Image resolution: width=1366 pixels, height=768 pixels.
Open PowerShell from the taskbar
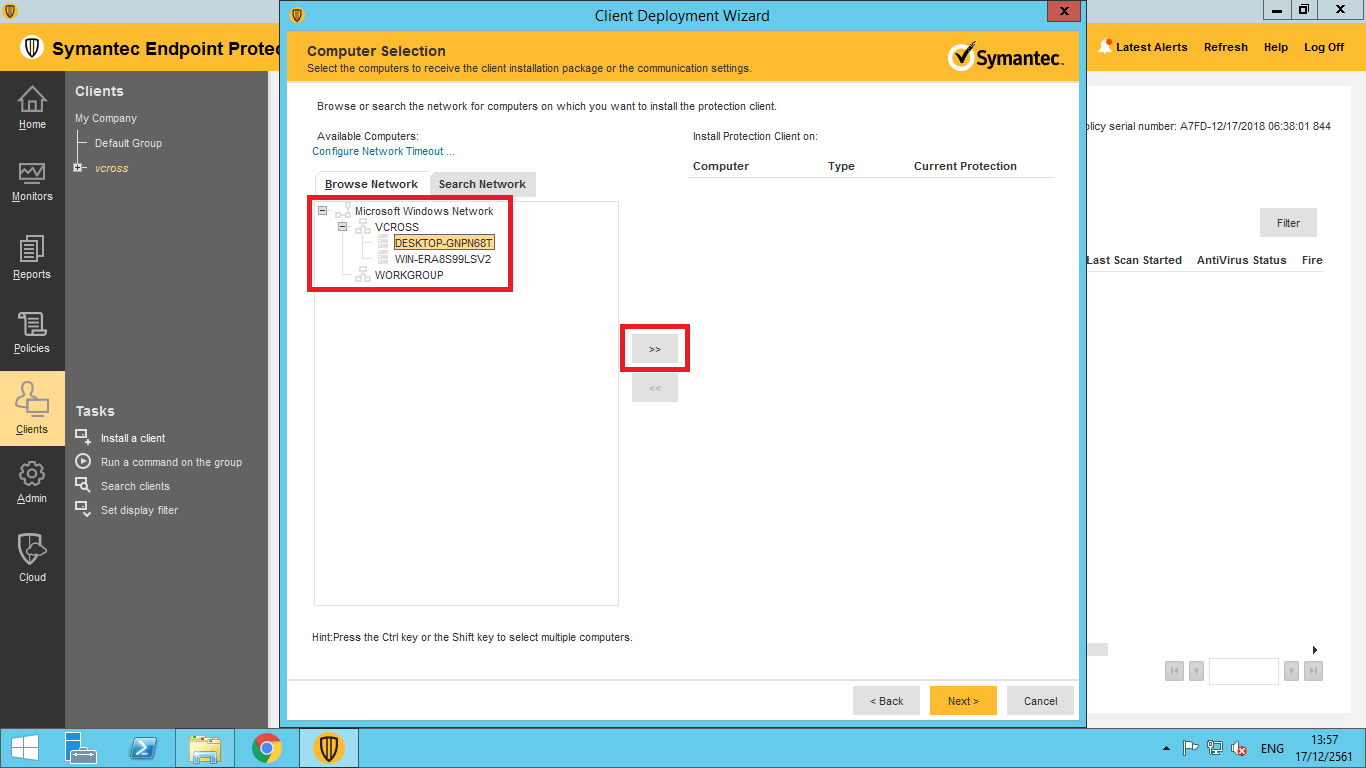[x=143, y=748]
